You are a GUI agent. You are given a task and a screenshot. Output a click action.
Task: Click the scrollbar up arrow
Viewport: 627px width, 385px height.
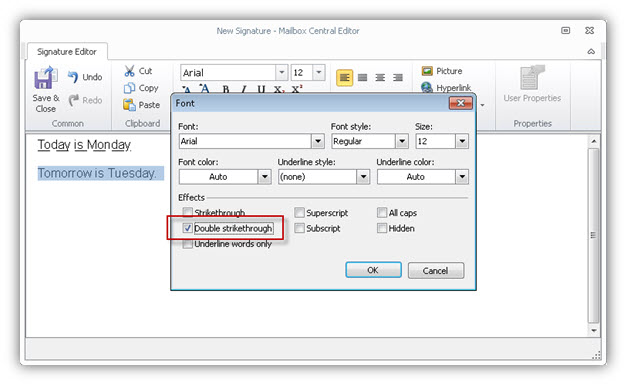tap(594, 141)
